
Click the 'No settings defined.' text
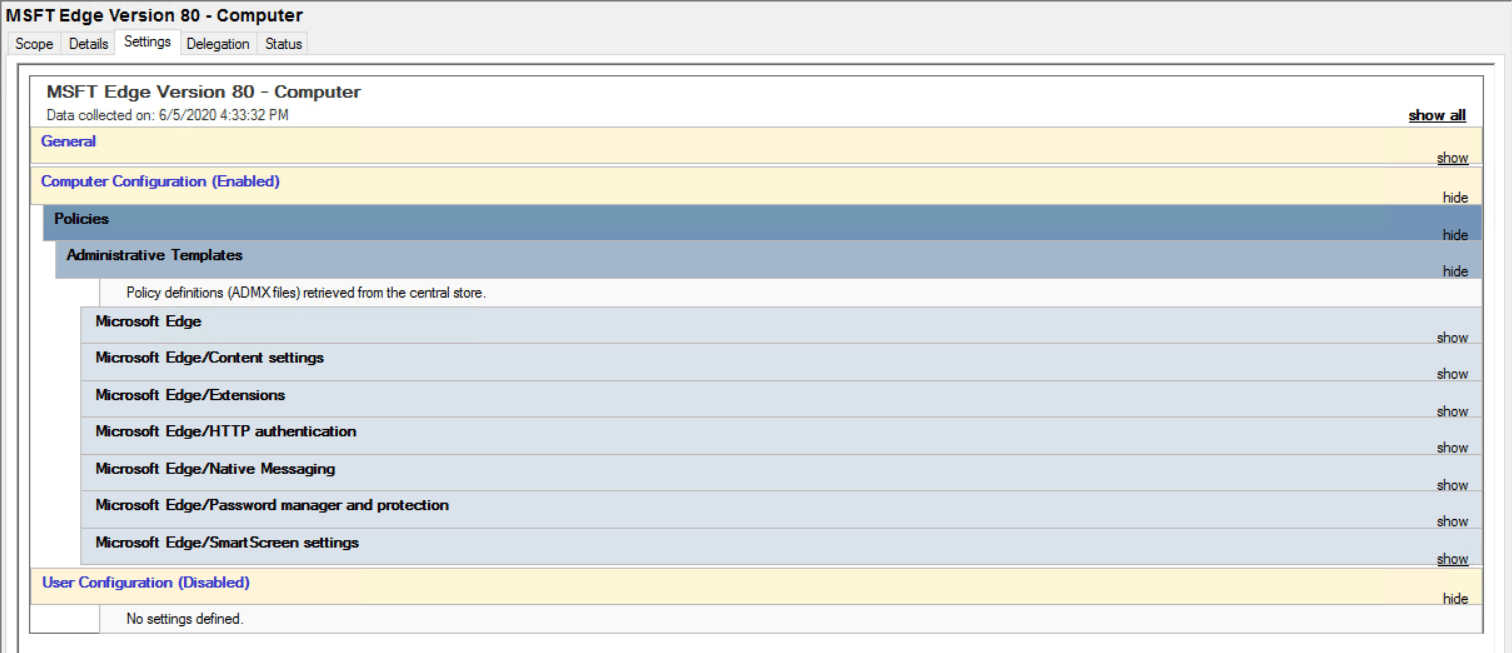(x=185, y=619)
